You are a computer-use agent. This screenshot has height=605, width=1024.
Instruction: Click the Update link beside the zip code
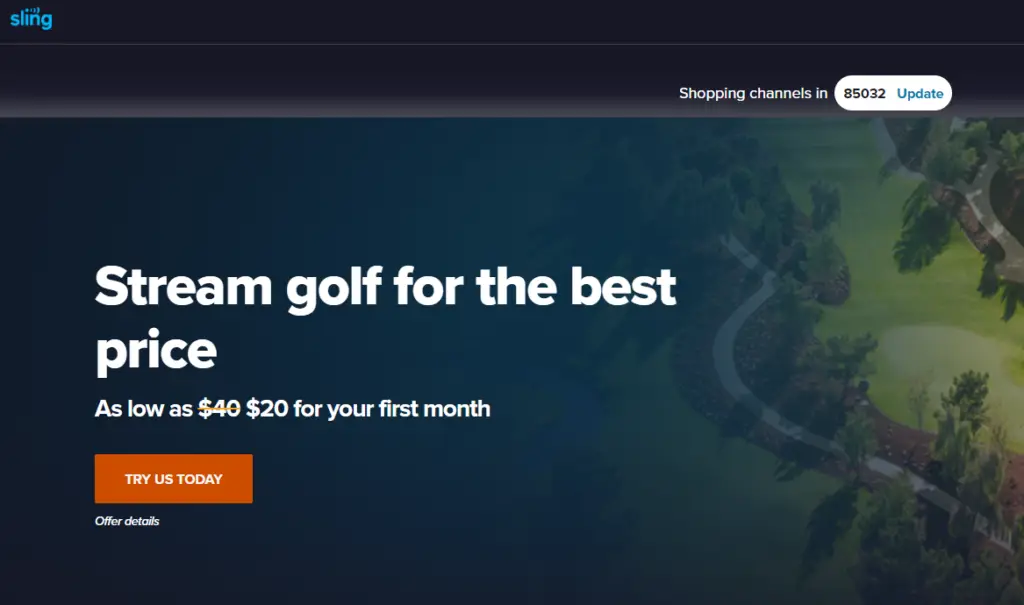(x=920, y=93)
